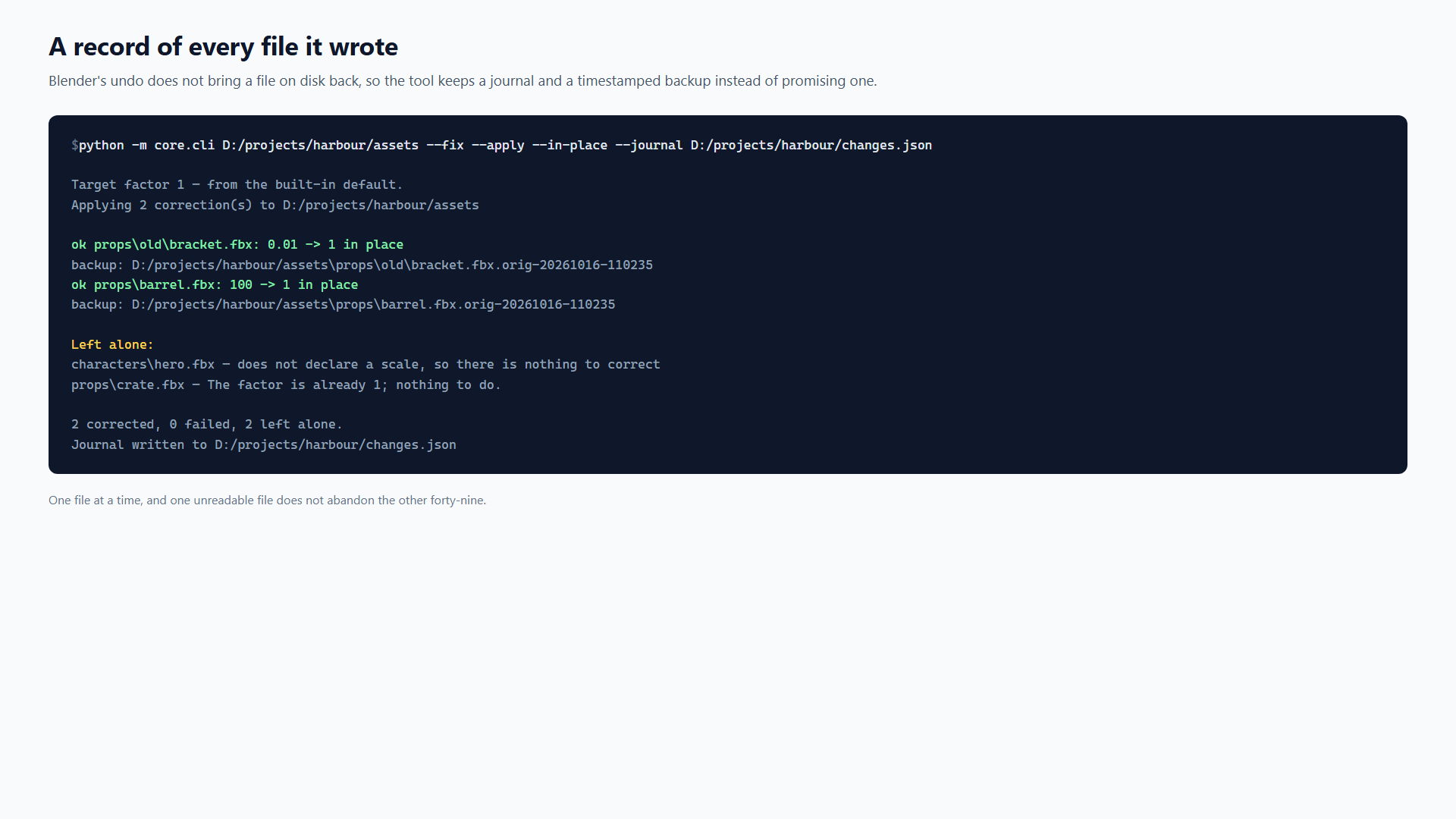Click the 'Applying 2 correction(s)' line
The image size is (1456, 819).
[275, 206]
